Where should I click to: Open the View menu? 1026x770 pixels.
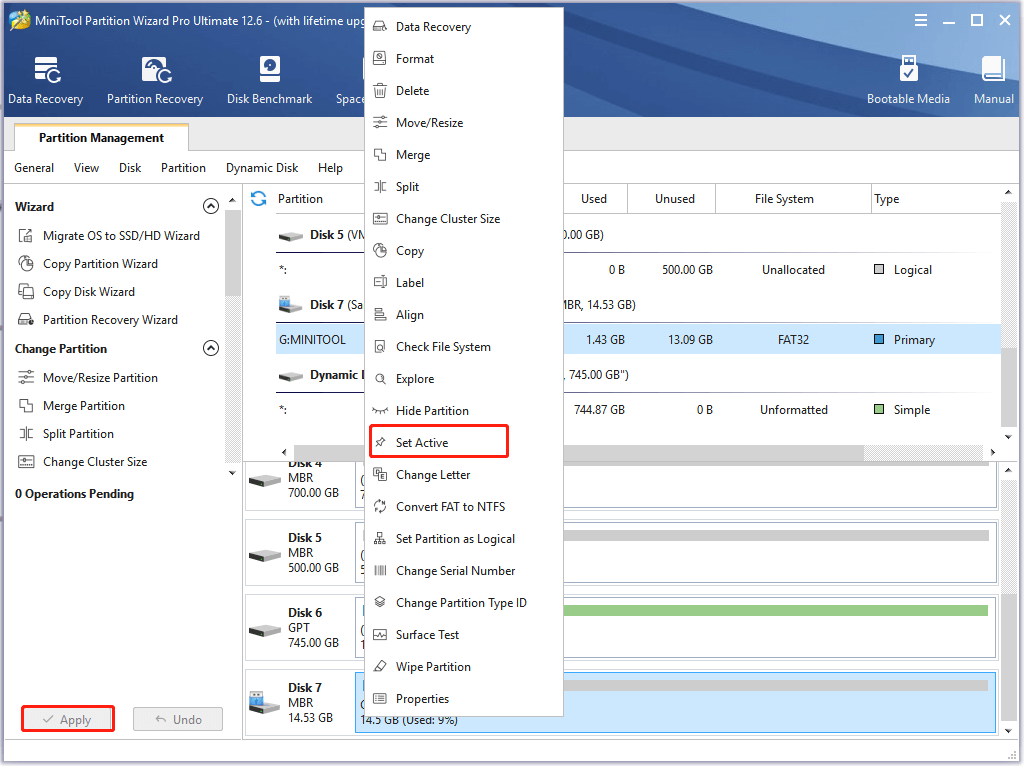click(86, 168)
